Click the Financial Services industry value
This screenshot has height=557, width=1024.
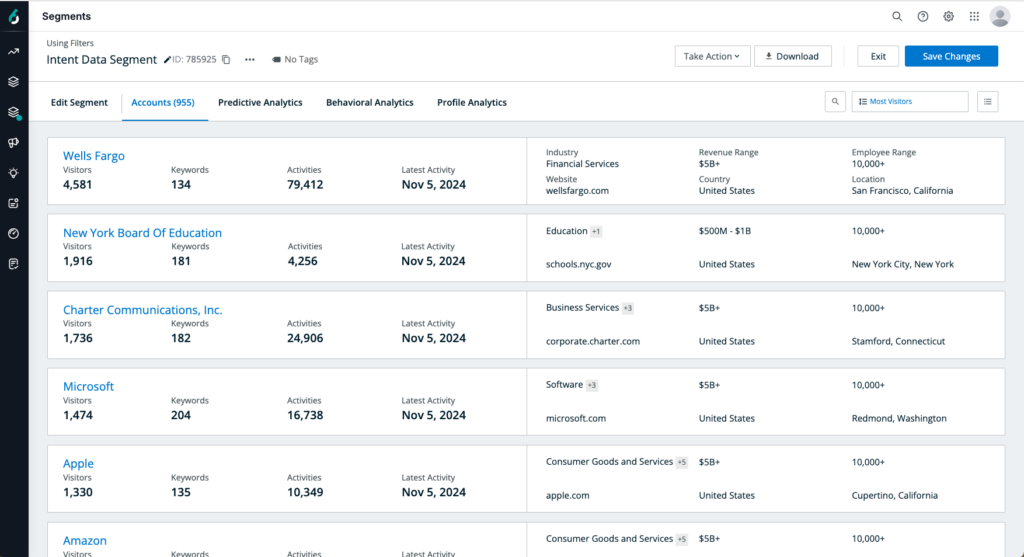click(583, 164)
